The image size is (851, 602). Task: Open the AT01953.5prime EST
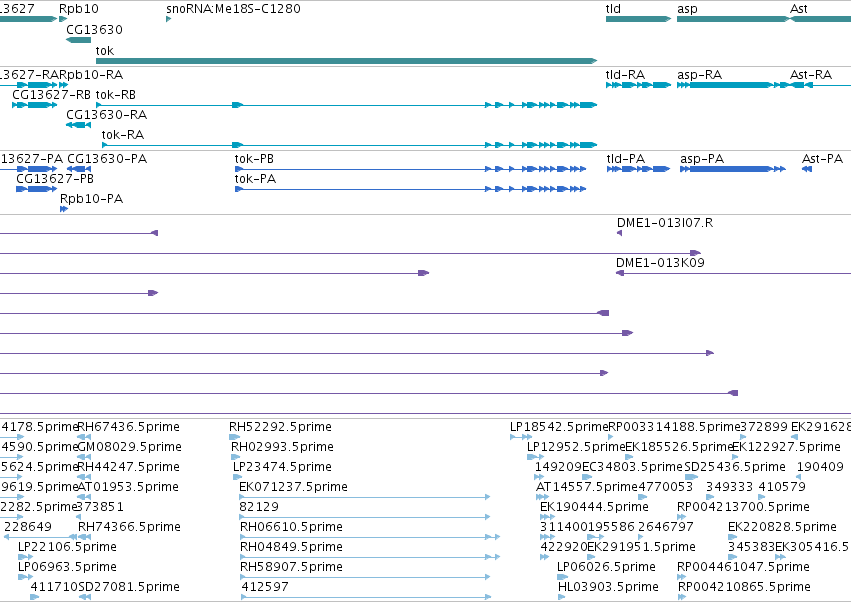(84, 497)
